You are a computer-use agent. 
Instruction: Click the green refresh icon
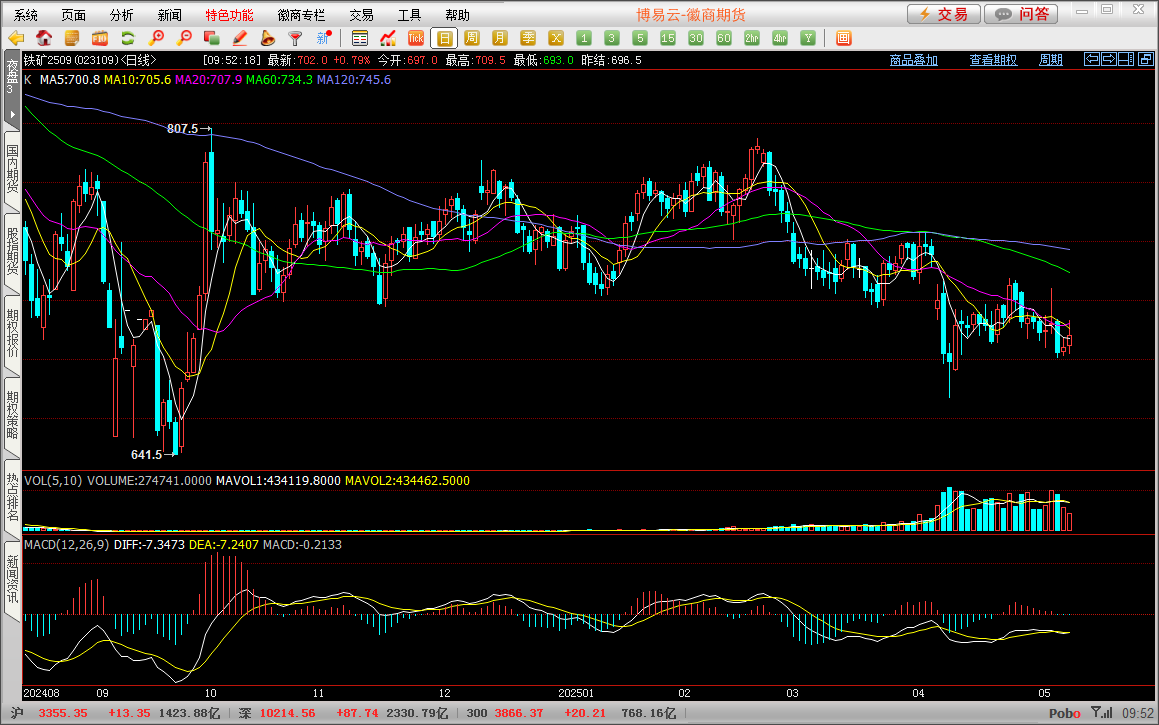click(x=127, y=38)
